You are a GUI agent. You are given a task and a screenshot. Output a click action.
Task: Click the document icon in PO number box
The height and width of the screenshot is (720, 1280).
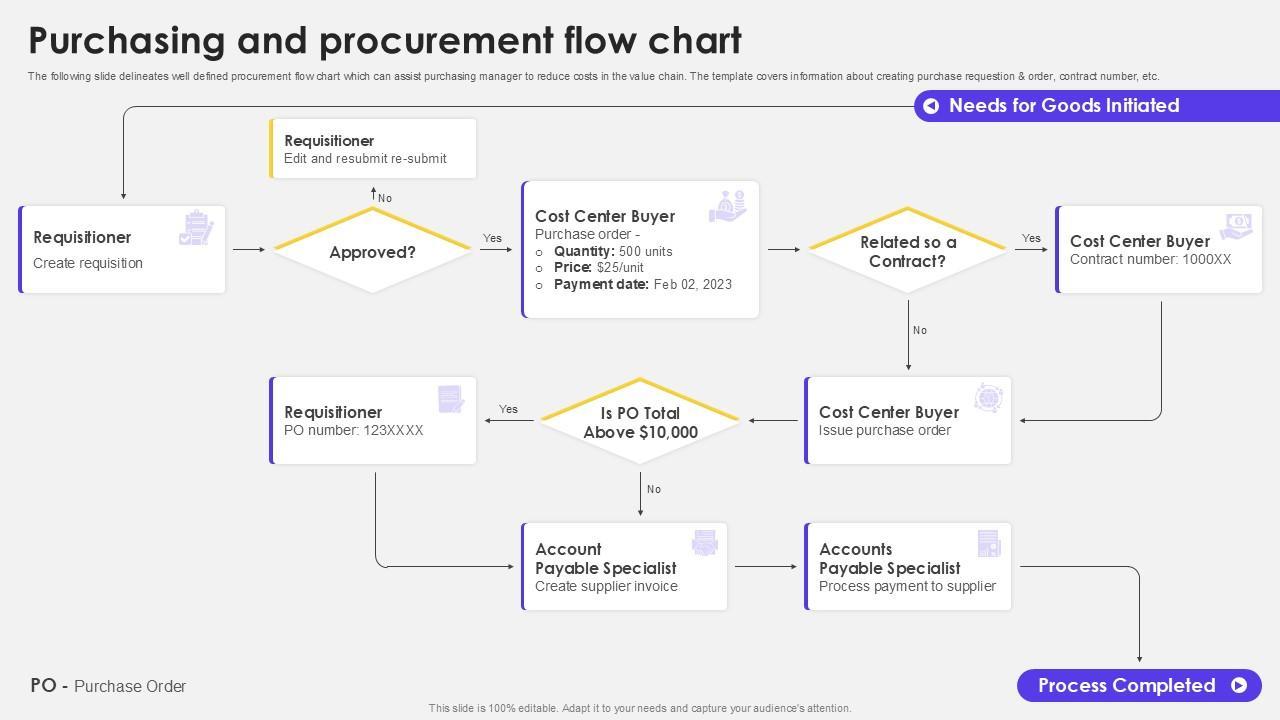(451, 399)
